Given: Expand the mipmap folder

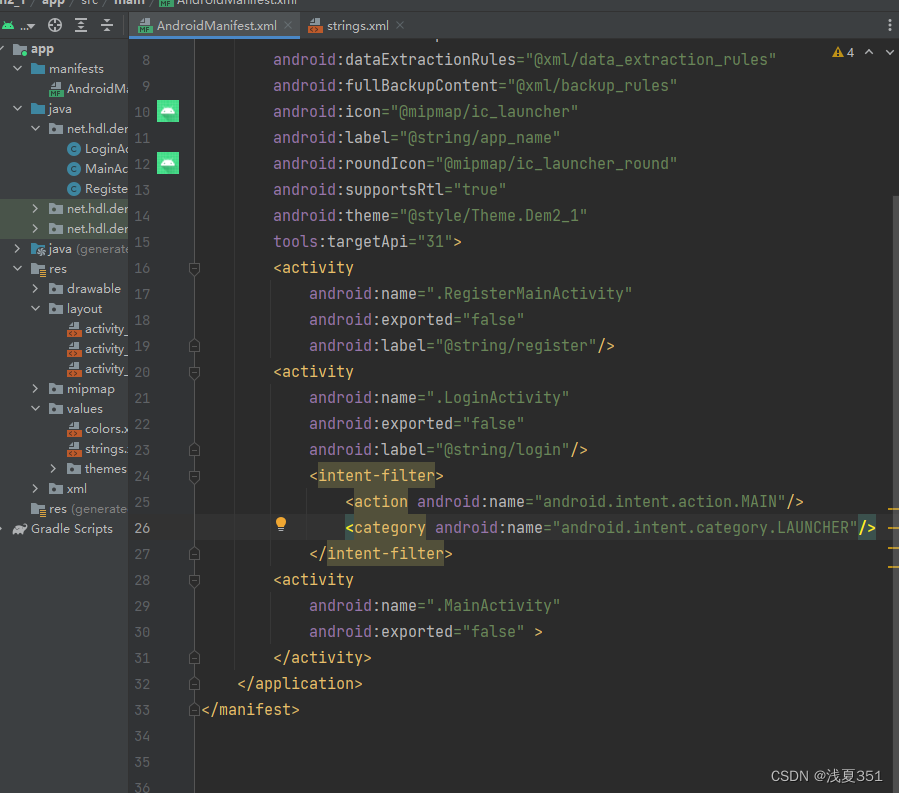Looking at the screenshot, I should click(36, 389).
